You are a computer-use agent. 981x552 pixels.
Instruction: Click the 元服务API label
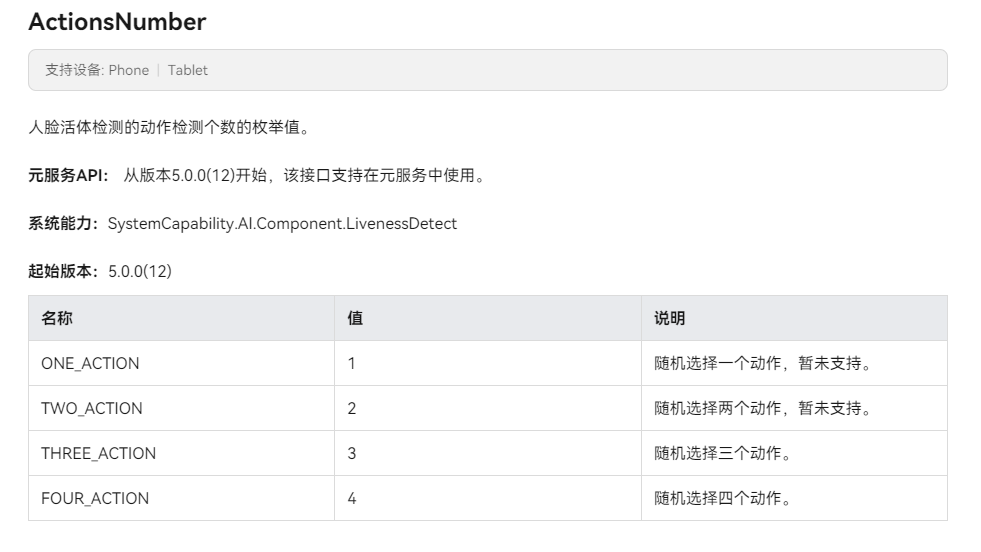point(68,176)
